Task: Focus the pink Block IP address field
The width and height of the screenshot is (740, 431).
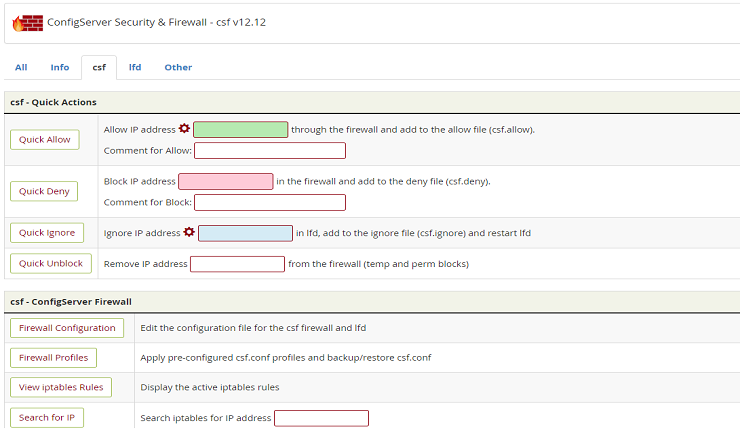Action: 225,181
